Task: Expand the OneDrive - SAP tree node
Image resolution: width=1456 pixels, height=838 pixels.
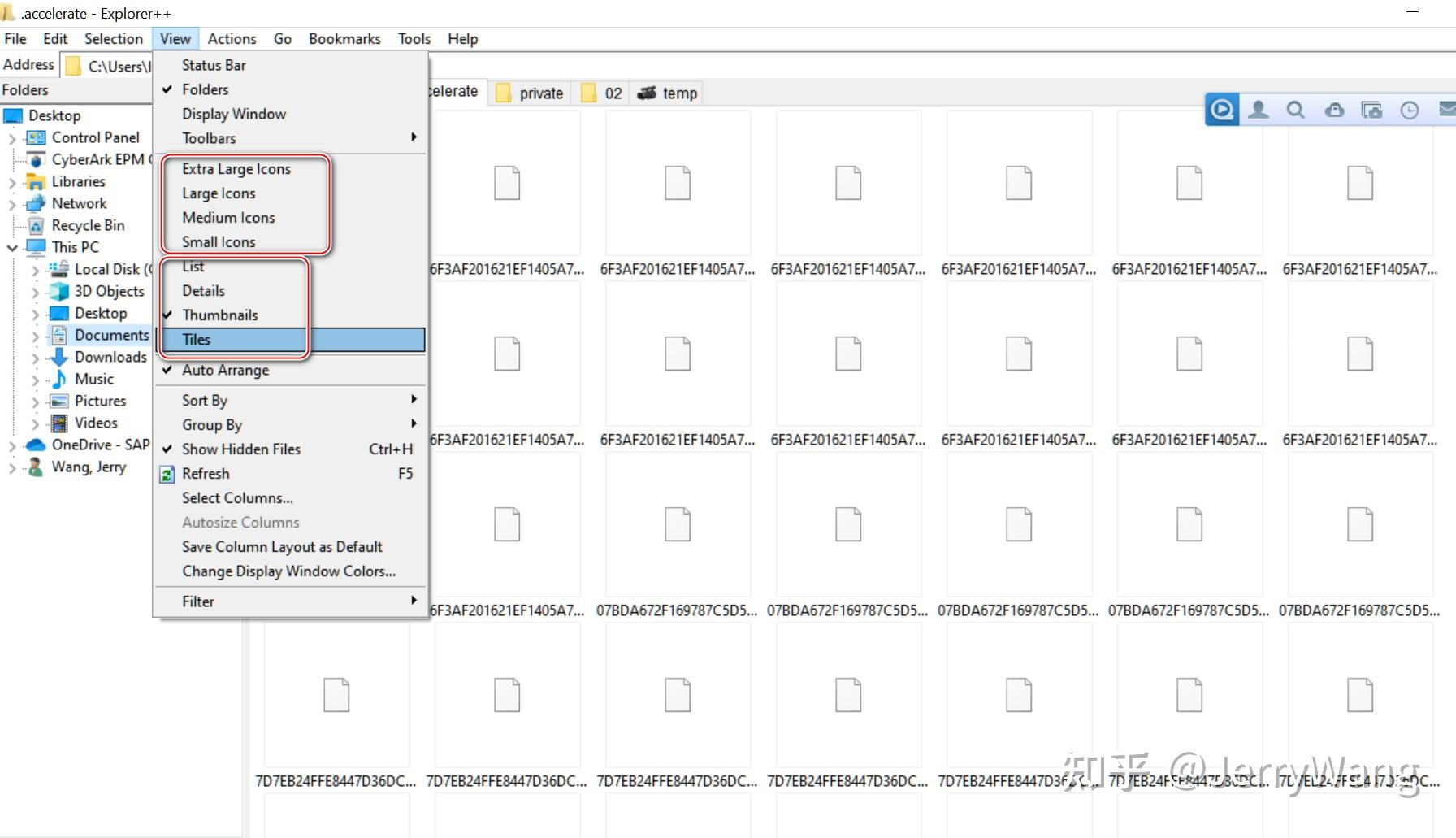Action: pyautogui.click(x=12, y=445)
